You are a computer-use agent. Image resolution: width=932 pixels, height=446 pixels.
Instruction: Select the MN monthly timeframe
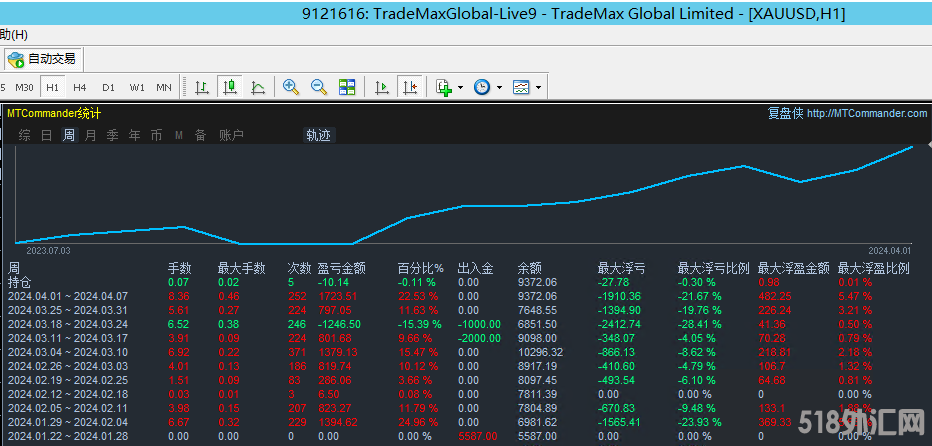point(164,88)
